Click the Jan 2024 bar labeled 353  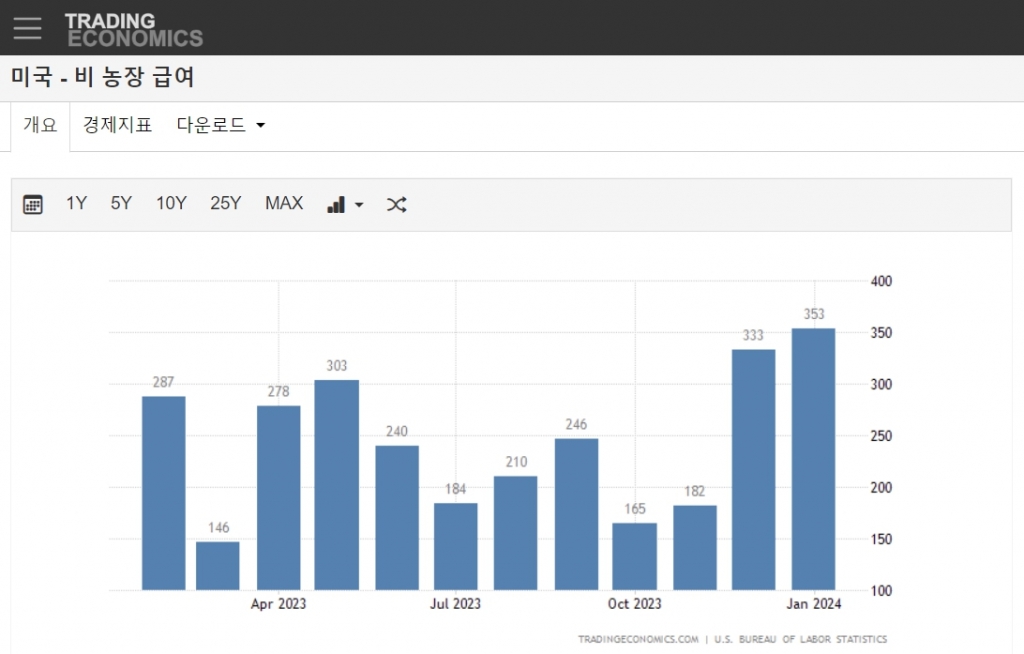coord(813,459)
